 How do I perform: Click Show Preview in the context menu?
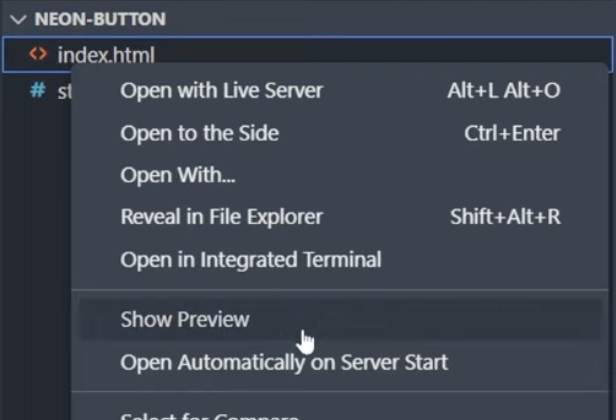pyautogui.click(x=185, y=320)
